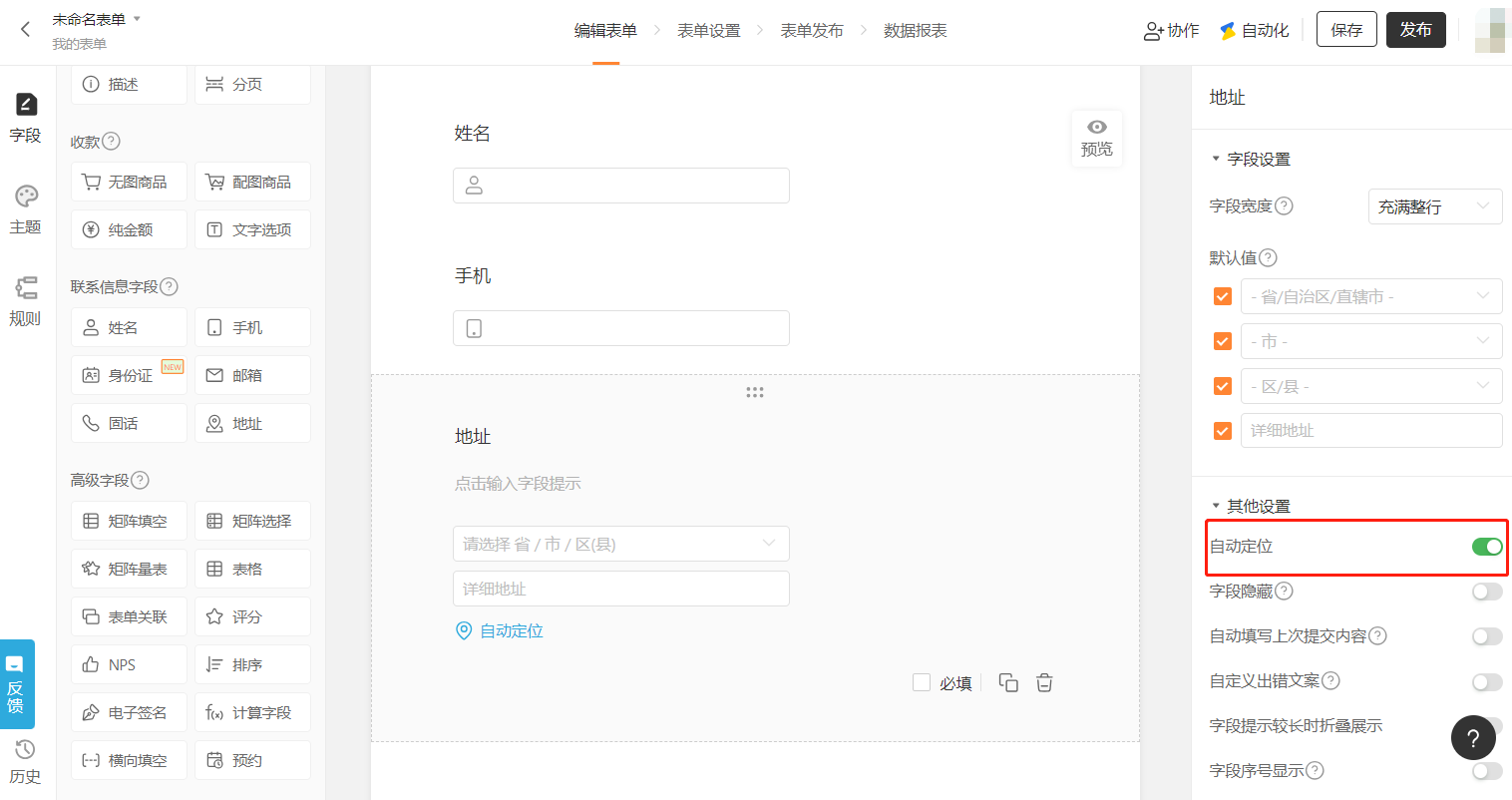Add a 排序 ranking field
The image size is (1512, 800).
click(252, 664)
